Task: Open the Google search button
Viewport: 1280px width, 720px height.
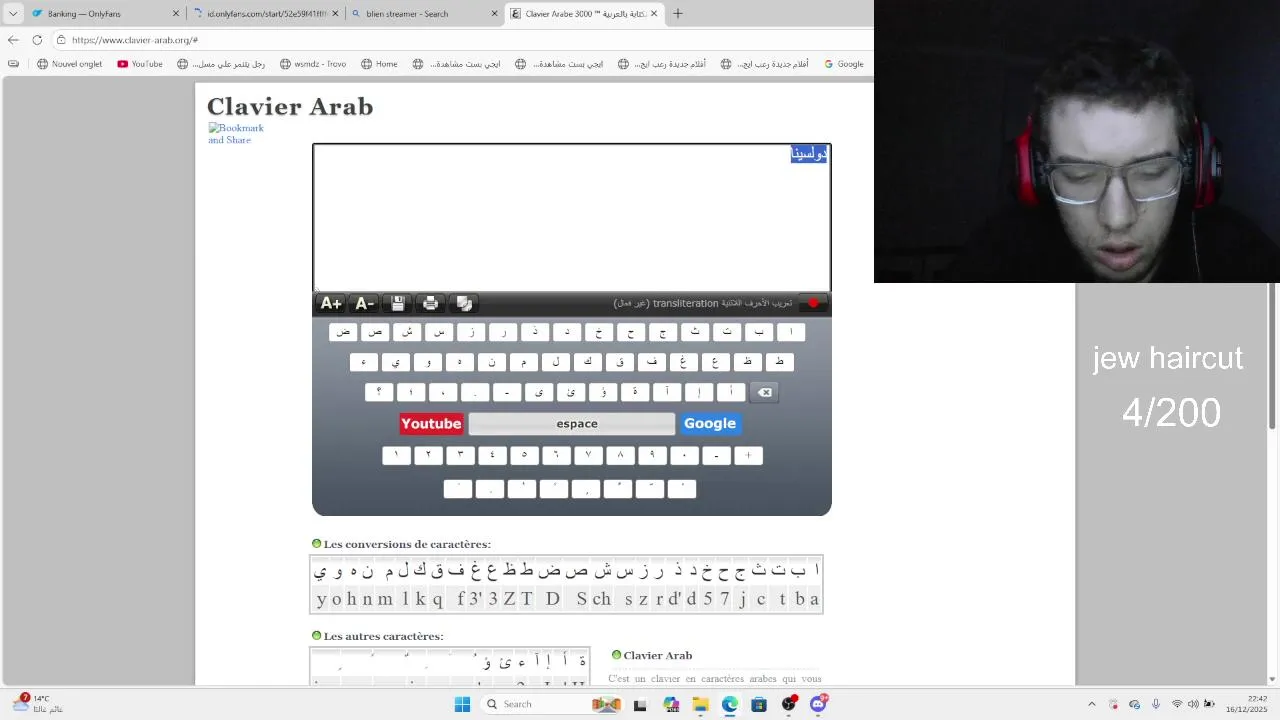Action: pos(710,424)
